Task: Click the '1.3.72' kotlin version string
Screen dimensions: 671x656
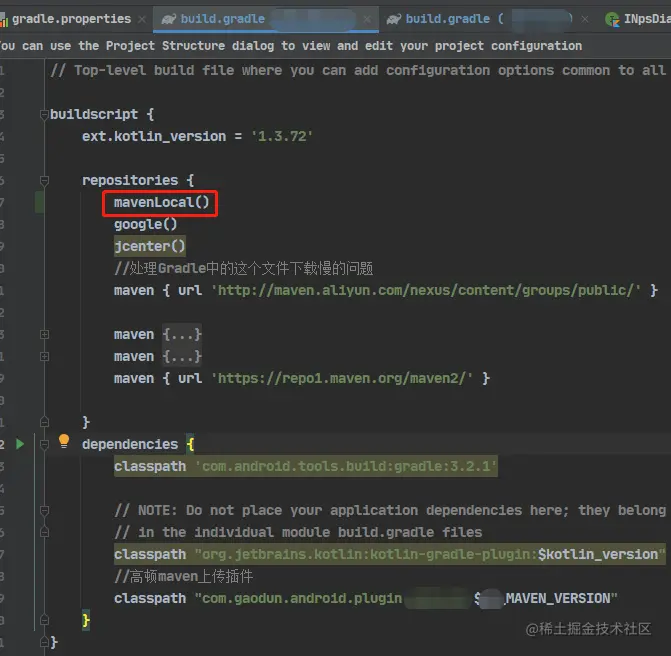Action: 282,137
